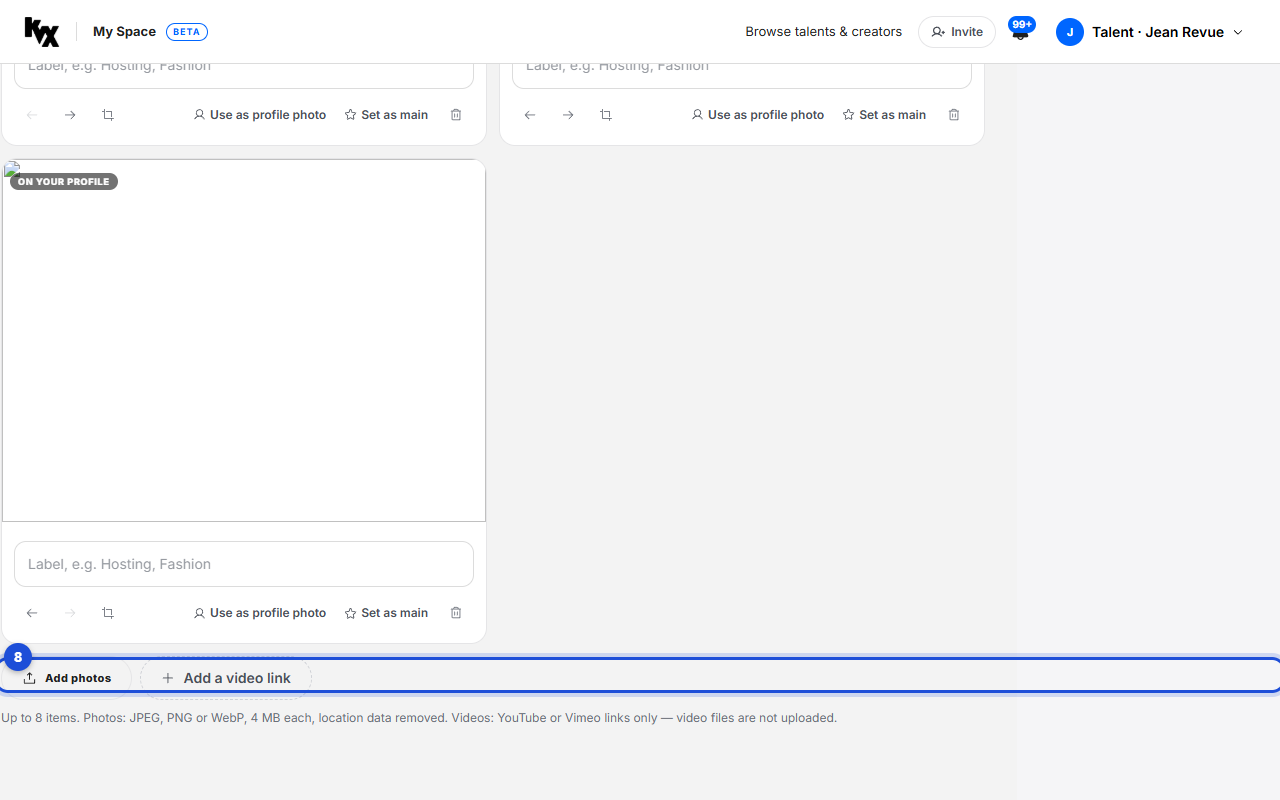Click trash icon on the top-left photo card
The width and height of the screenshot is (1280, 800).
click(x=456, y=115)
